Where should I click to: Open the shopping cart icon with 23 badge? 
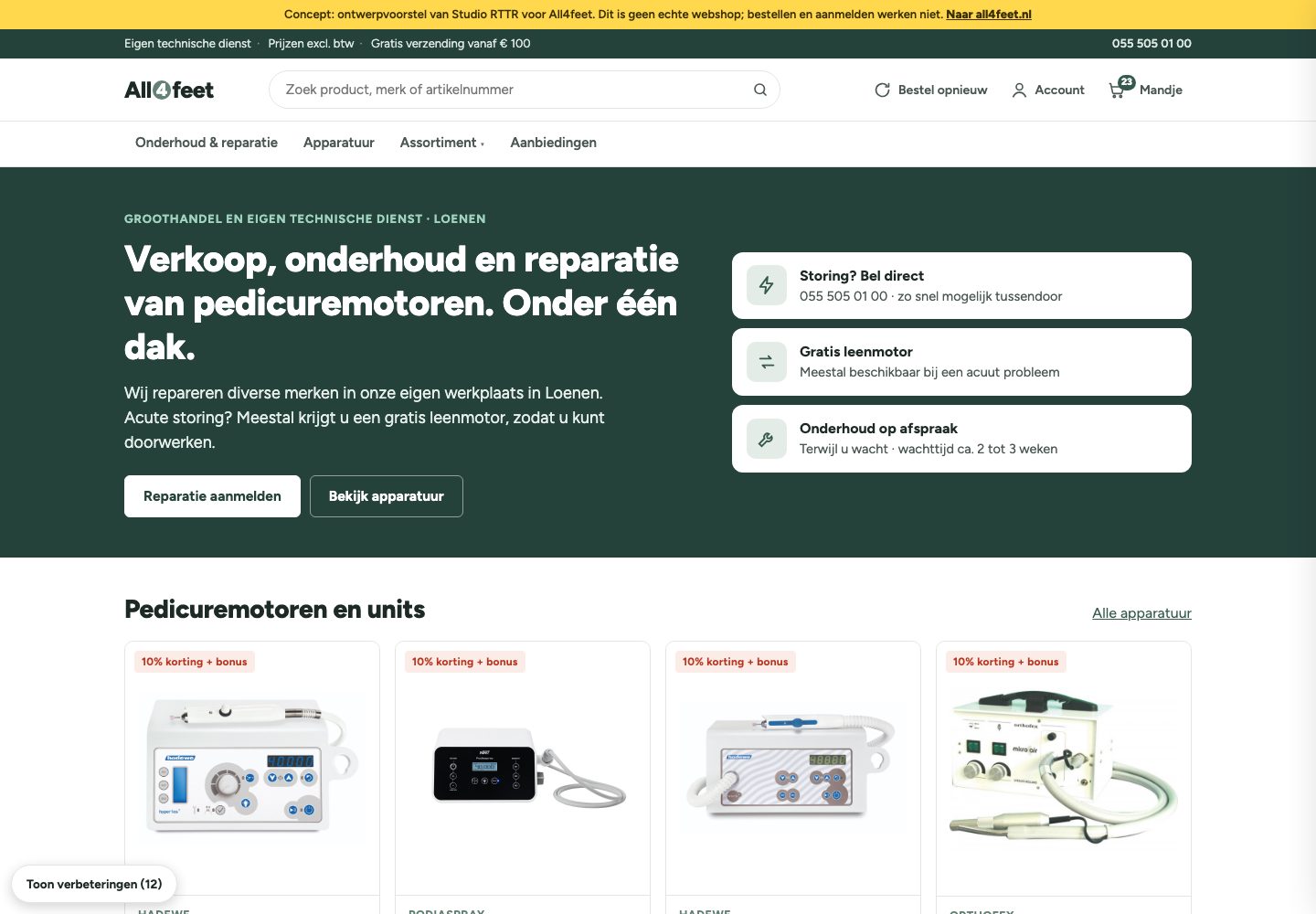[x=1120, y=88]
